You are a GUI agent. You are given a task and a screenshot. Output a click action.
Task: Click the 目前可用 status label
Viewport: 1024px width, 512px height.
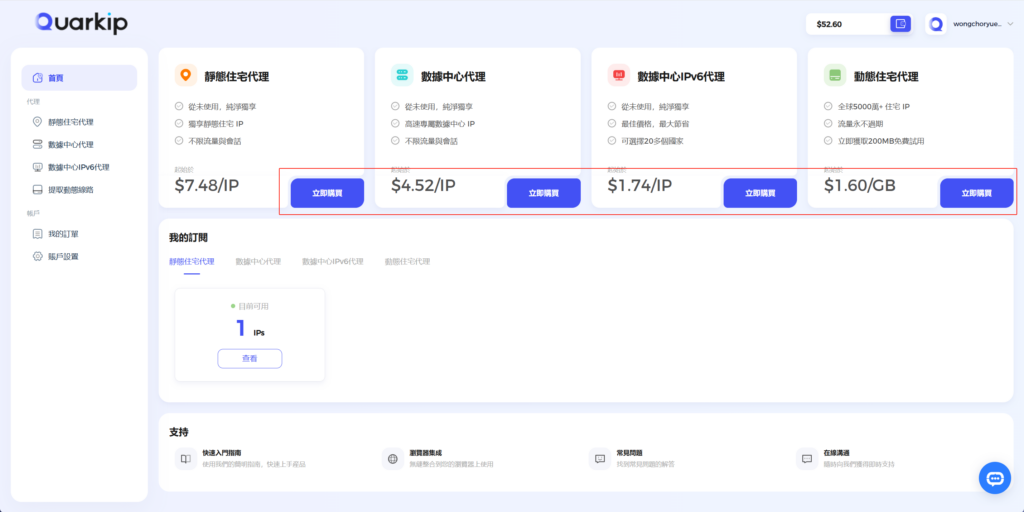click(x=253, y=306)
